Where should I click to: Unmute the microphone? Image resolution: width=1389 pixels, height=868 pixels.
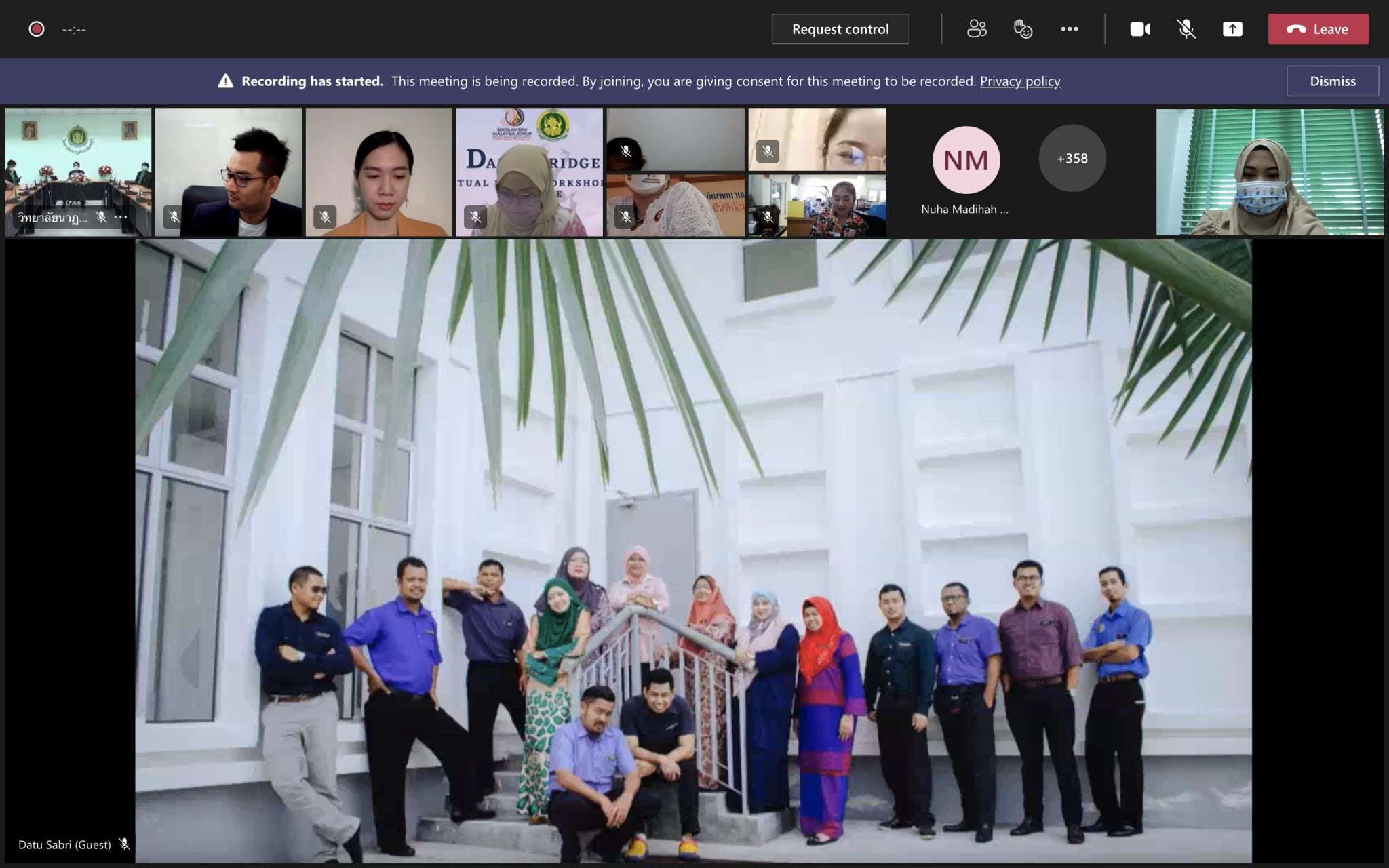pyautogui.click(x=1186, y=29)
